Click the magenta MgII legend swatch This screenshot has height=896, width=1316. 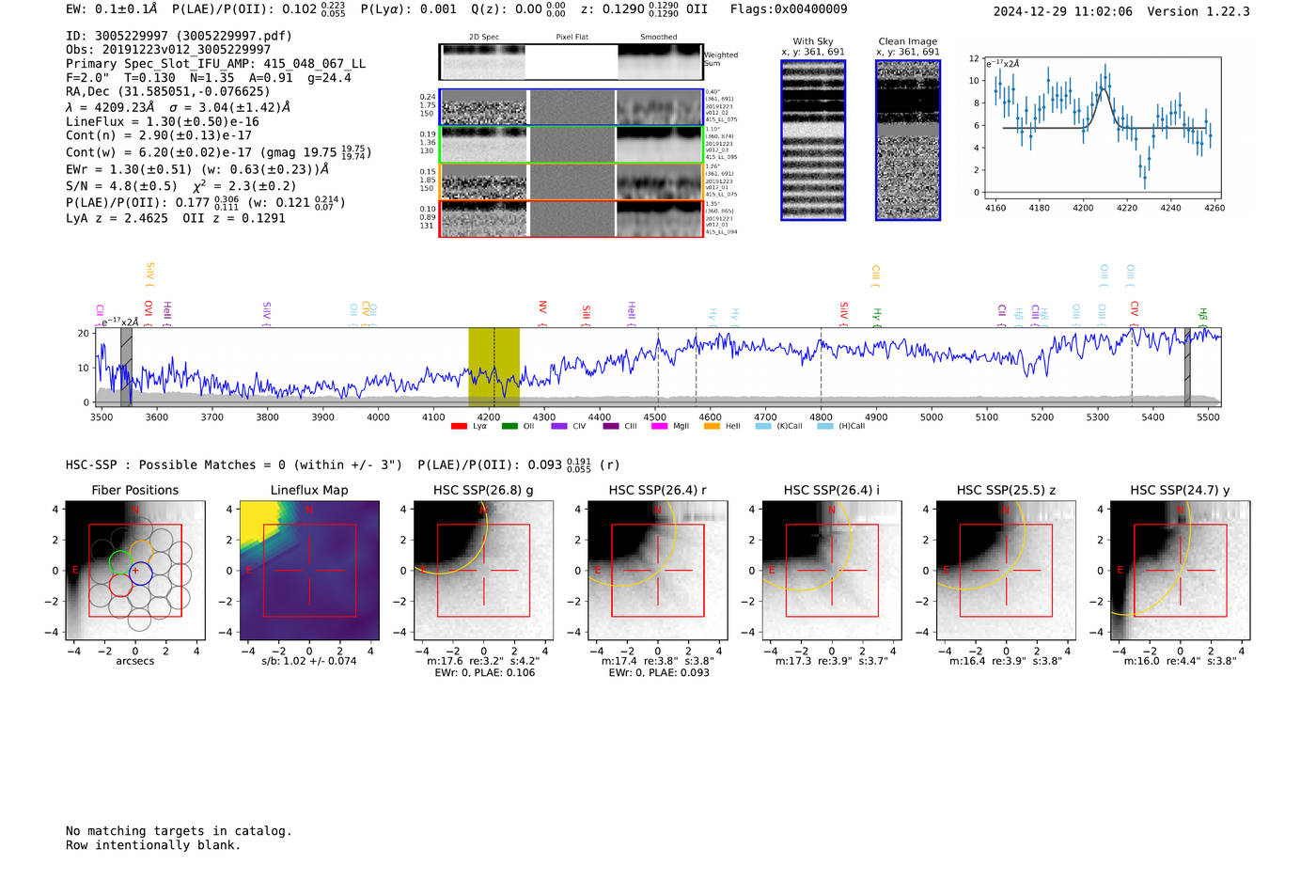[x=660, y=426]
